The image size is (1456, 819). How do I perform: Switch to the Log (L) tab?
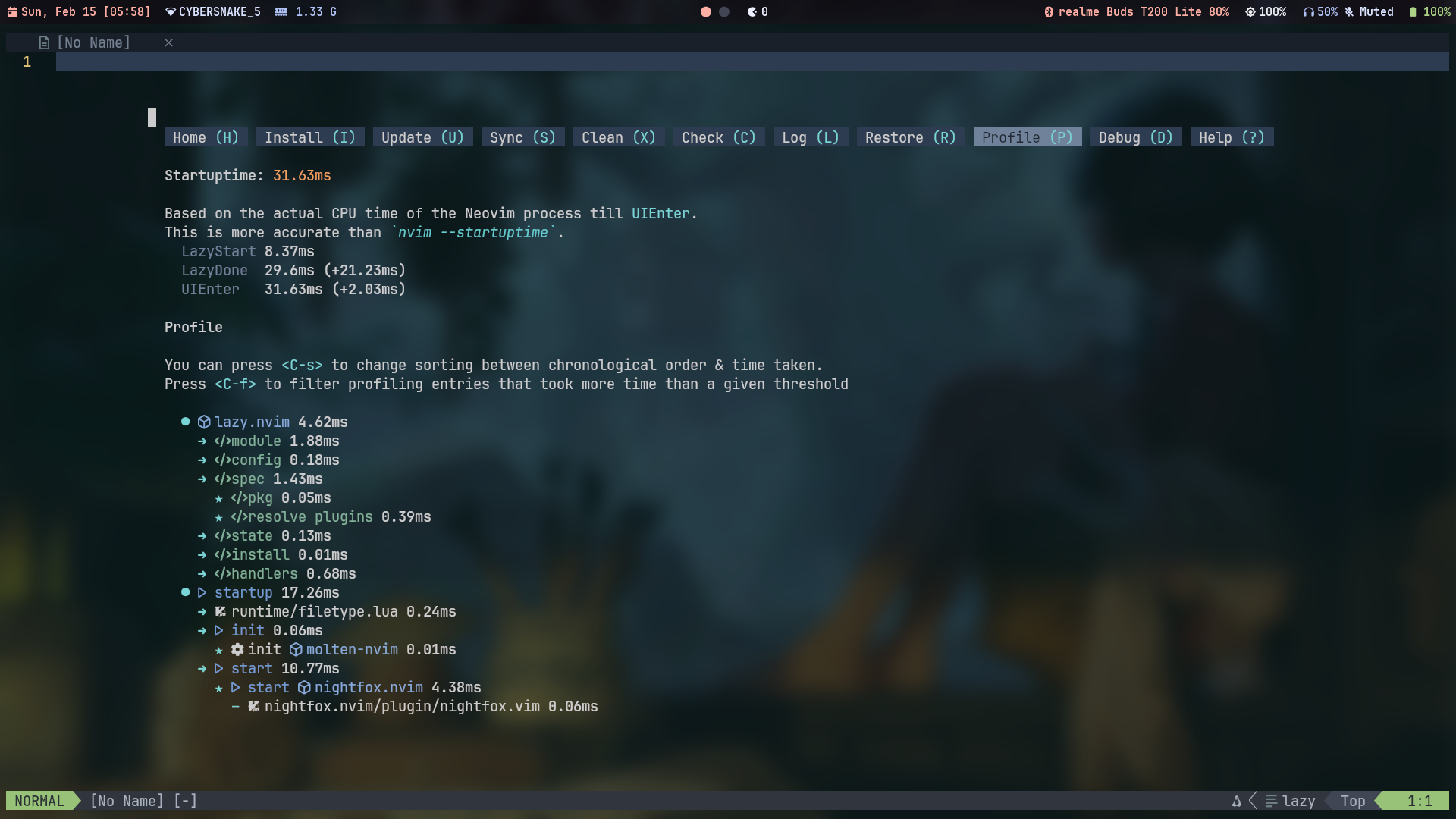point(809,137)
